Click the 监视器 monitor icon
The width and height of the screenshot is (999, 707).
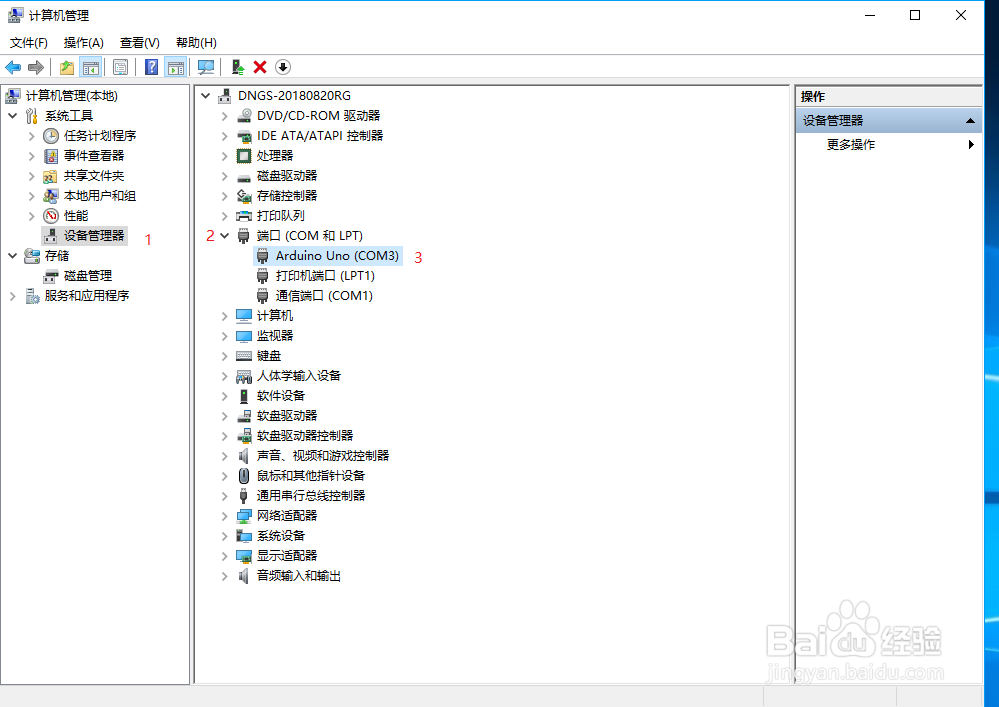(x=244, y=336)
